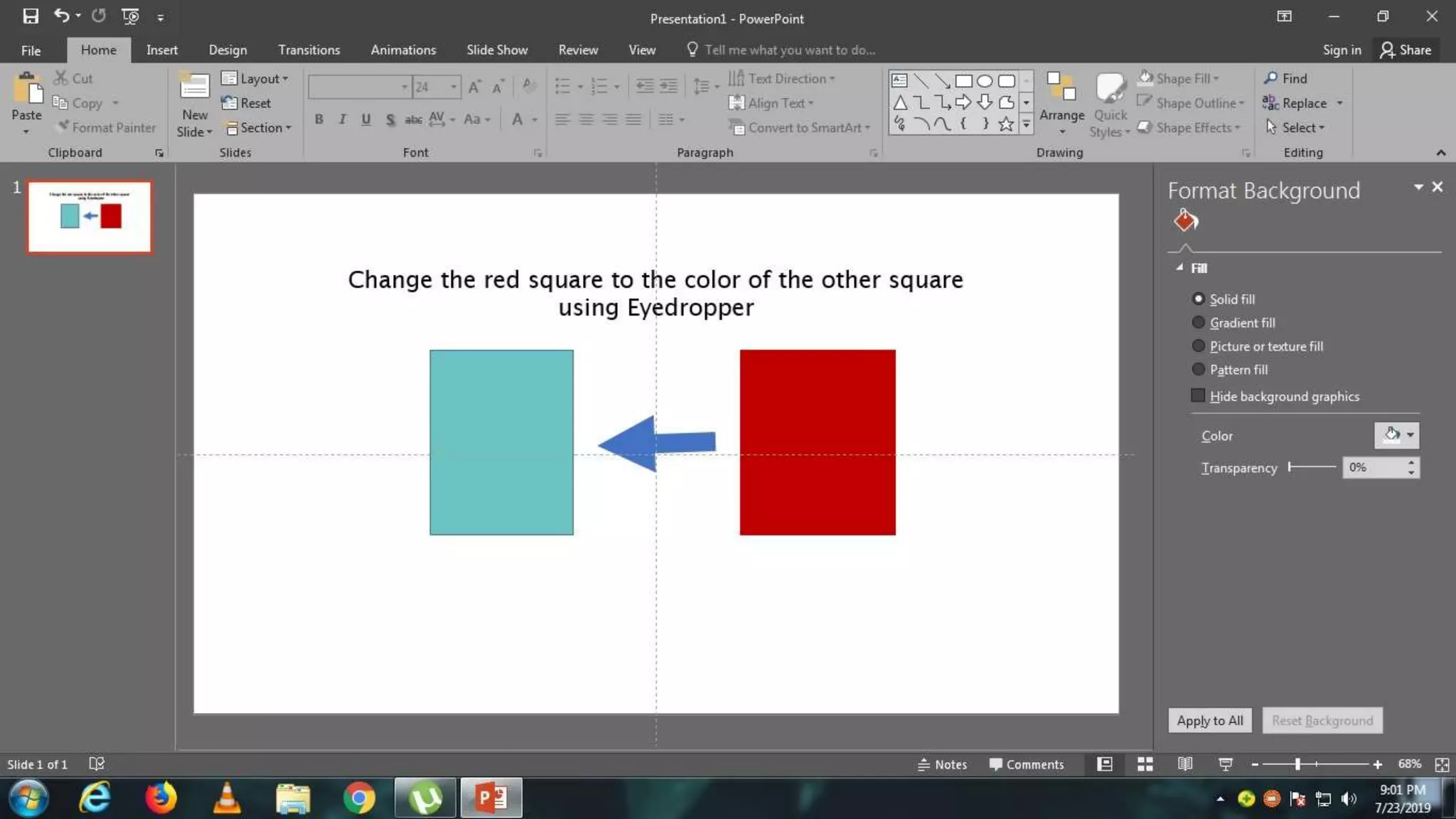
Task: Click the Fill paint bucket icon in Format Background
Action: coord(1185,220)
